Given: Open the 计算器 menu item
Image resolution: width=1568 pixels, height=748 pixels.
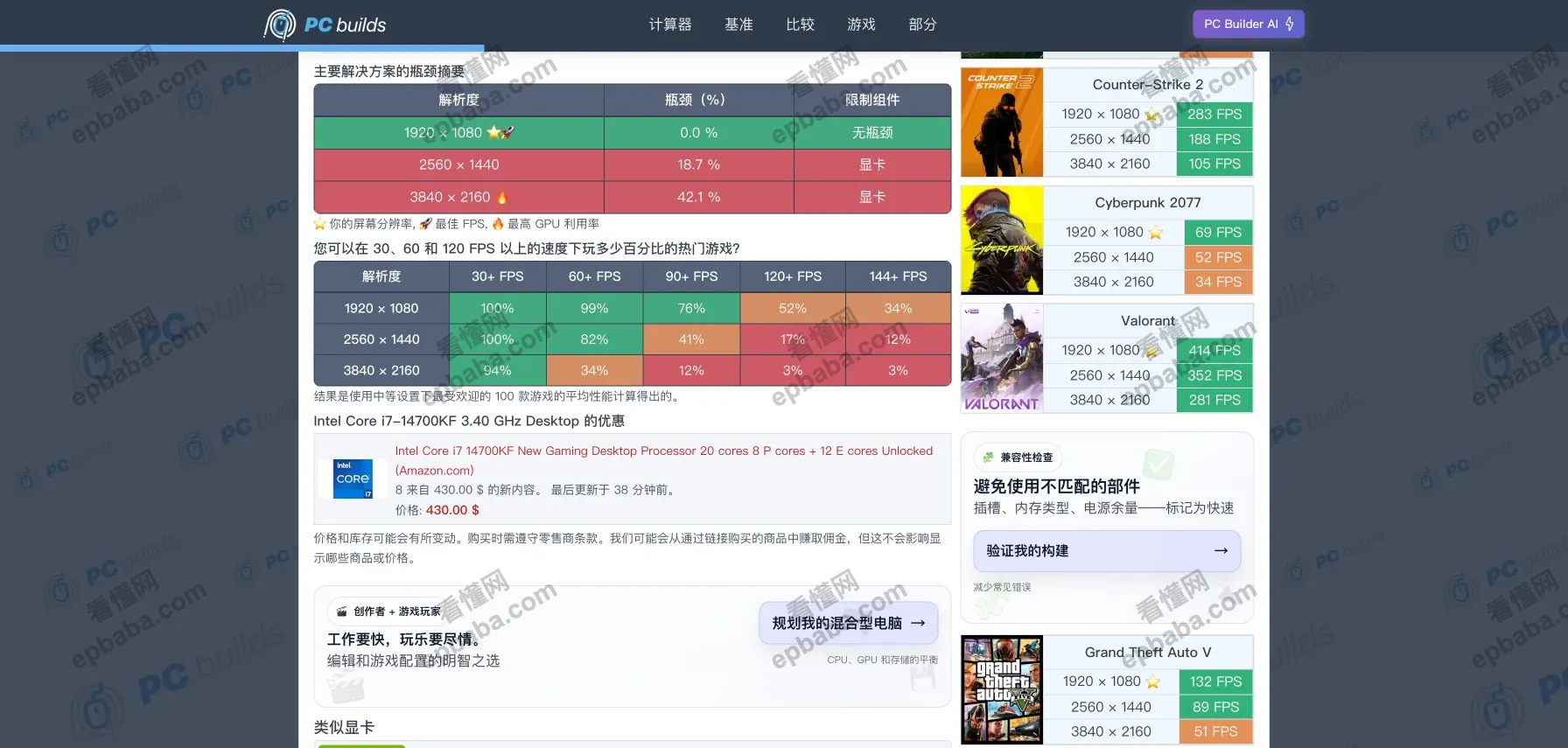Looking at the screenshot, I should click(670, 24).
